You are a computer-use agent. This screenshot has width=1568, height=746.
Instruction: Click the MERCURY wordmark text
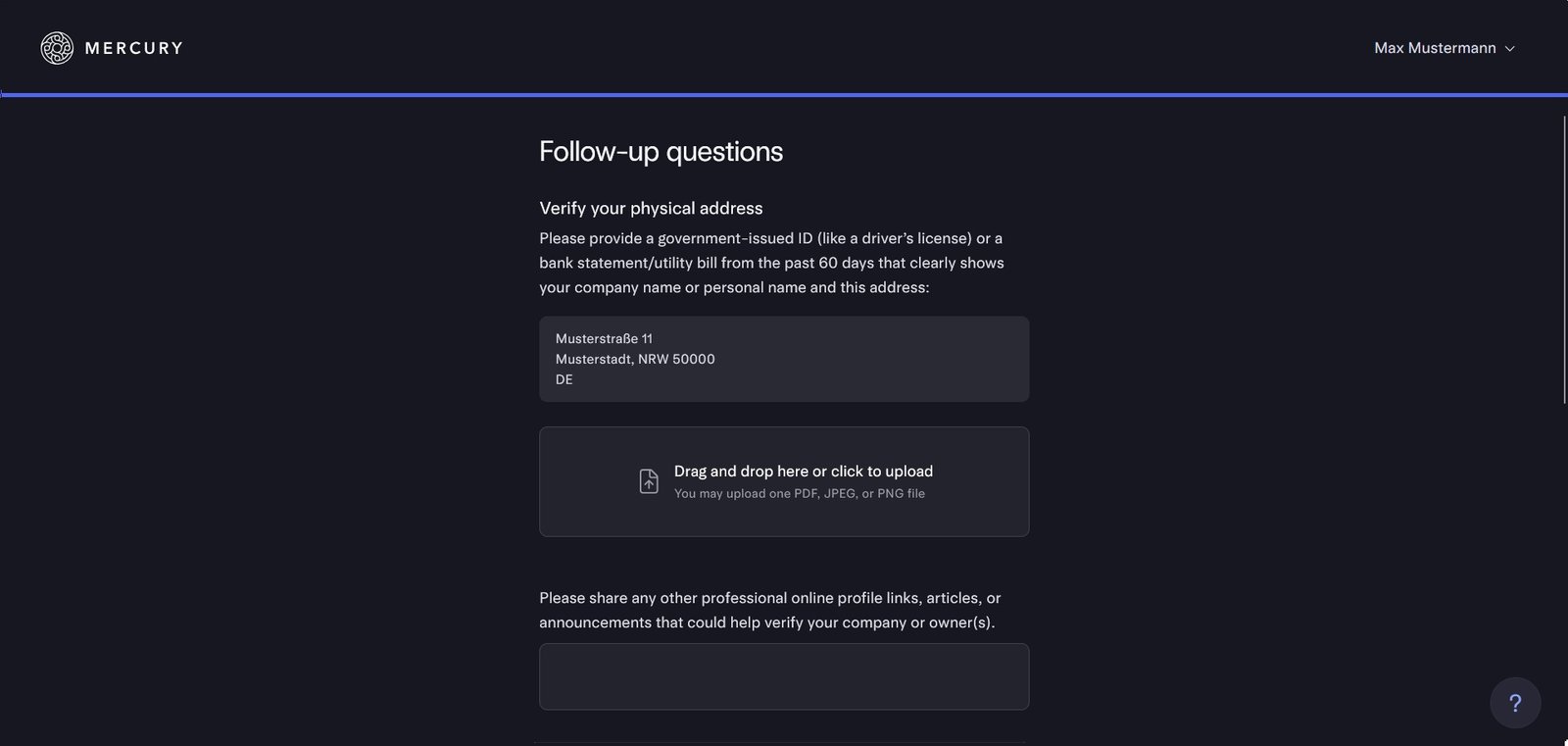(x=134, y=48)
